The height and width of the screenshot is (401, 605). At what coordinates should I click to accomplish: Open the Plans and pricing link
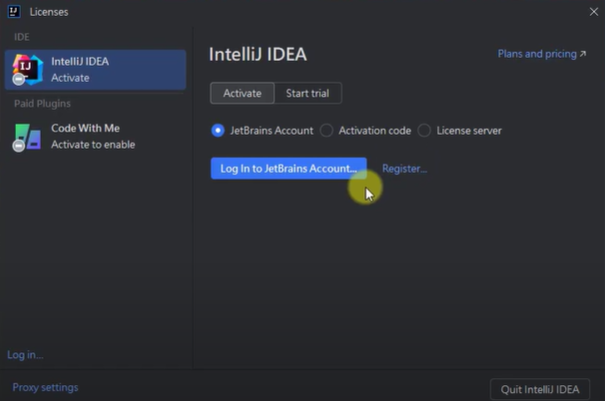point(542,54)
